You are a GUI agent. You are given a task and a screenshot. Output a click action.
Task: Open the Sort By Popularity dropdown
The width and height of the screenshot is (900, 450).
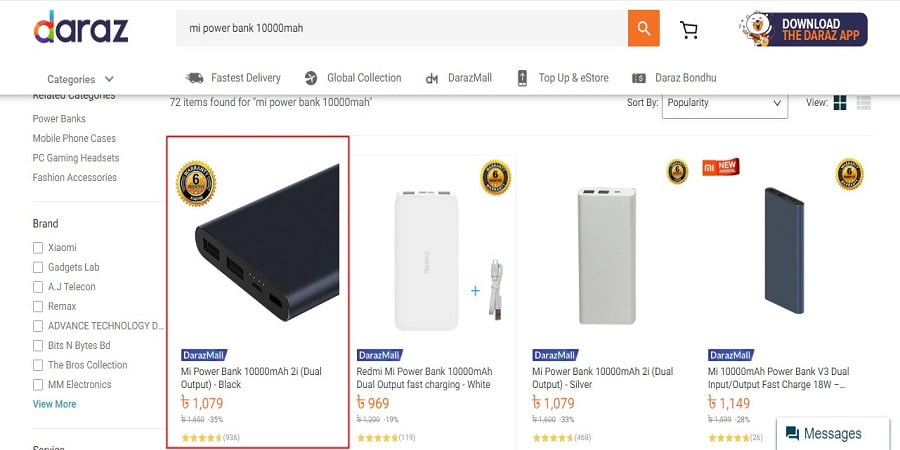[x=724, y=103]
